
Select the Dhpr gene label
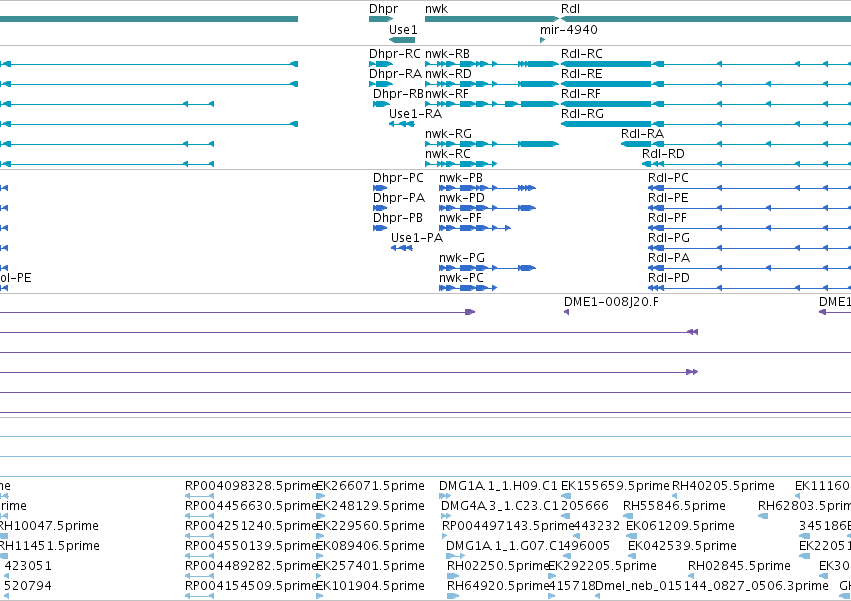(383, 9)
